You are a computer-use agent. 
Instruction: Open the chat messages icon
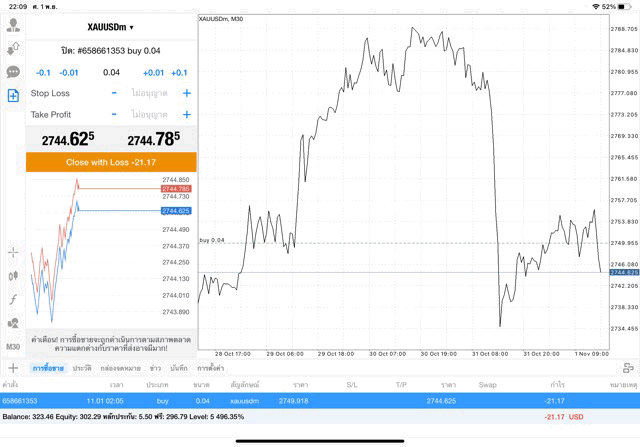pos(13,72)
